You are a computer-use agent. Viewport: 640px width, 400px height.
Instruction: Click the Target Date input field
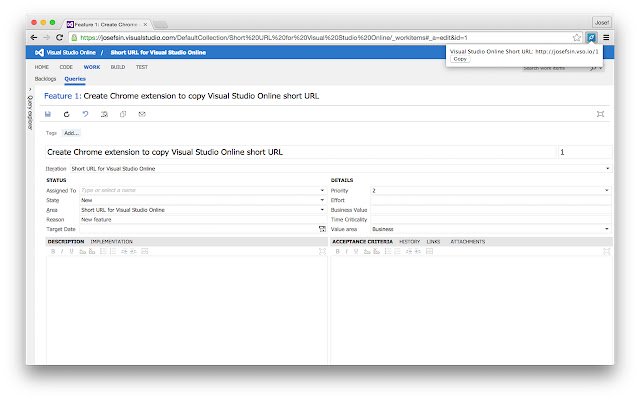[198, 229]
